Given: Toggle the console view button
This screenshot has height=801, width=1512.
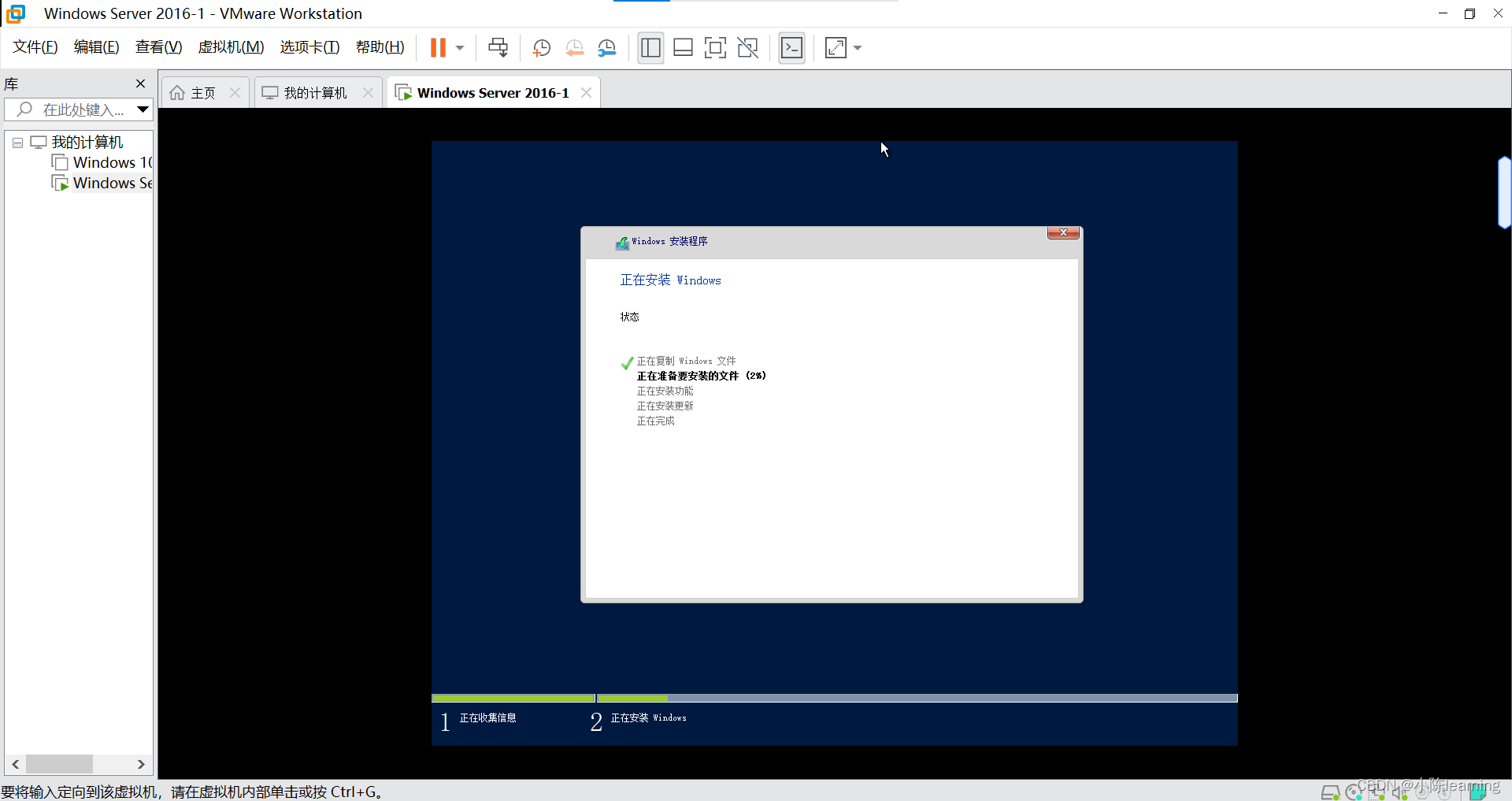Looking at the screenshot, I should [791, 48].
